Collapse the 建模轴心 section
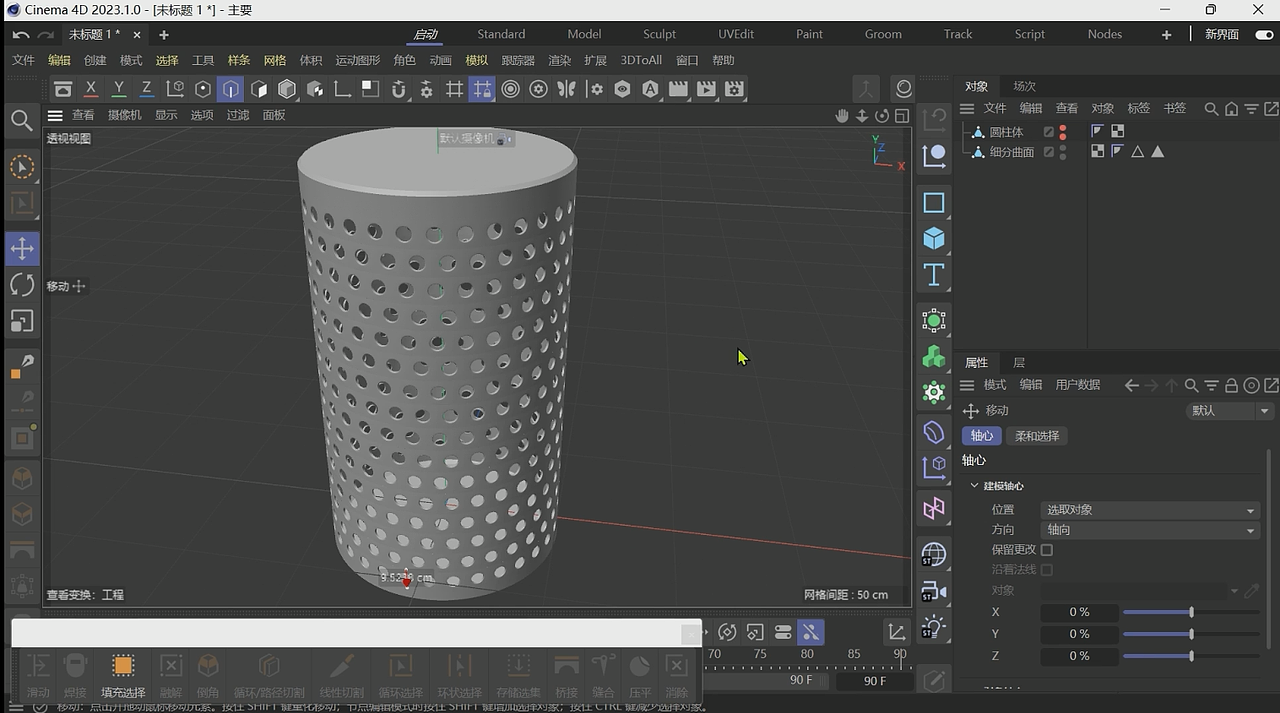This screenshot has height=713, width=1280. click(x=975, y=486)
